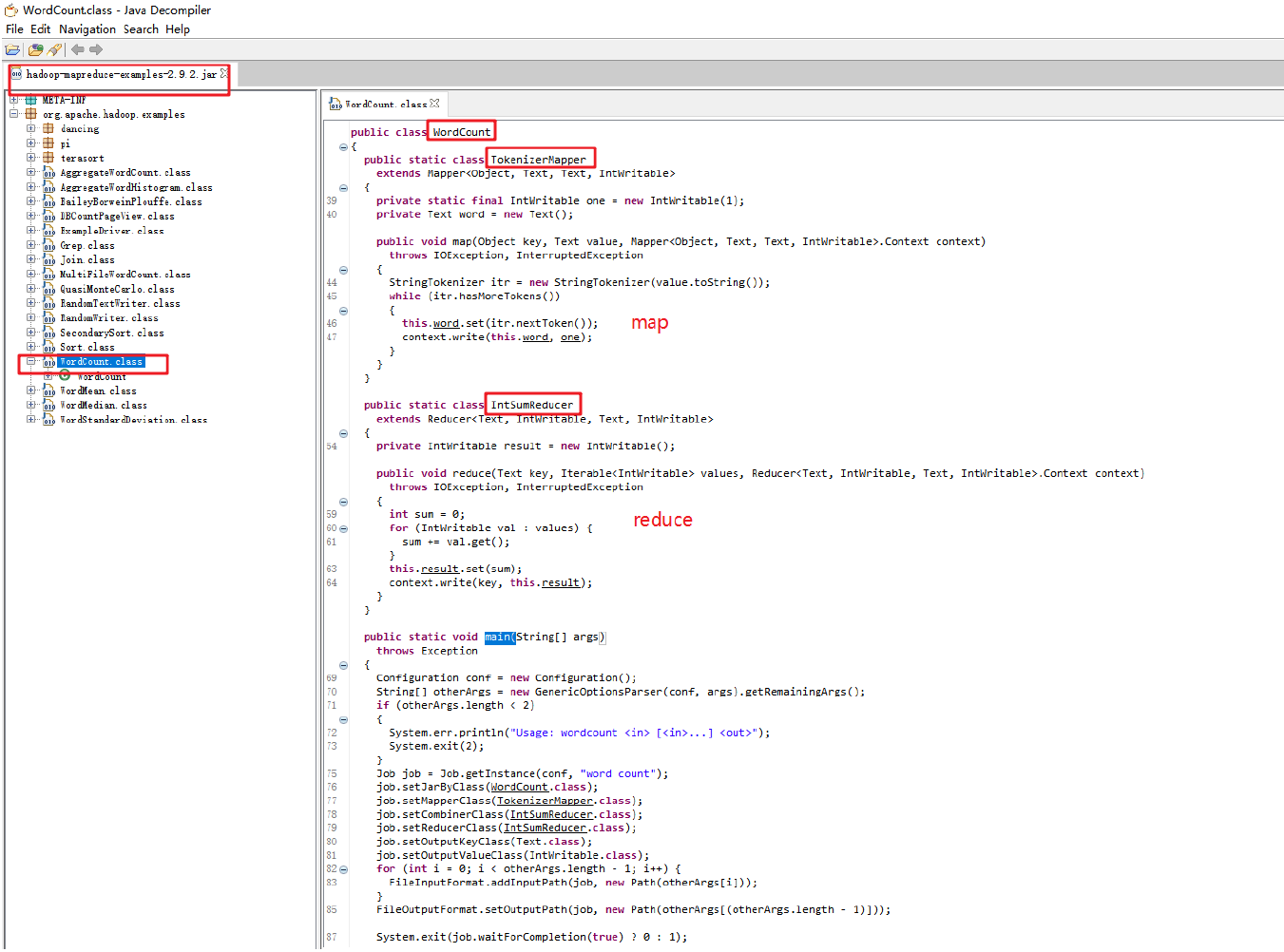The width and height of the screenshot is (1284, 952).
Task: Open the Search menu
Action: 141,29
